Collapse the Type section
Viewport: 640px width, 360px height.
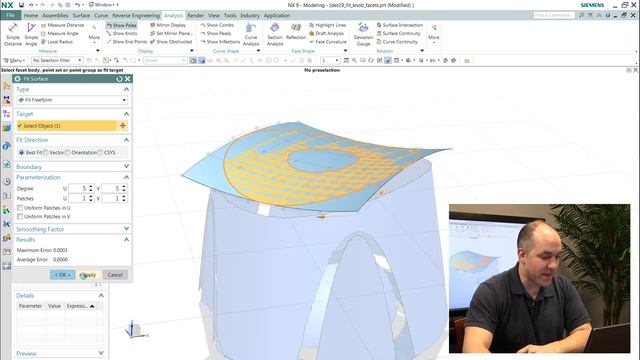tap(126, 89)
